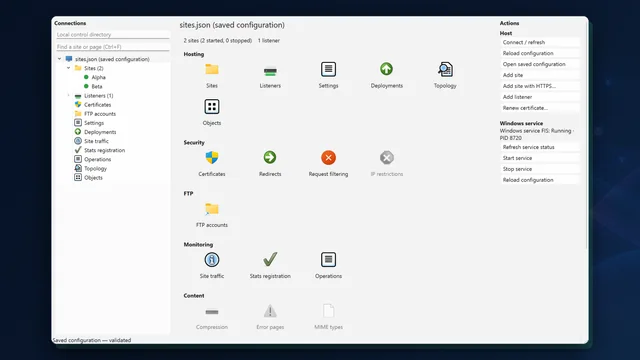Screen dimensions: 640x360
Task: Click Reload configuration under Host
Action: [540, 53]
